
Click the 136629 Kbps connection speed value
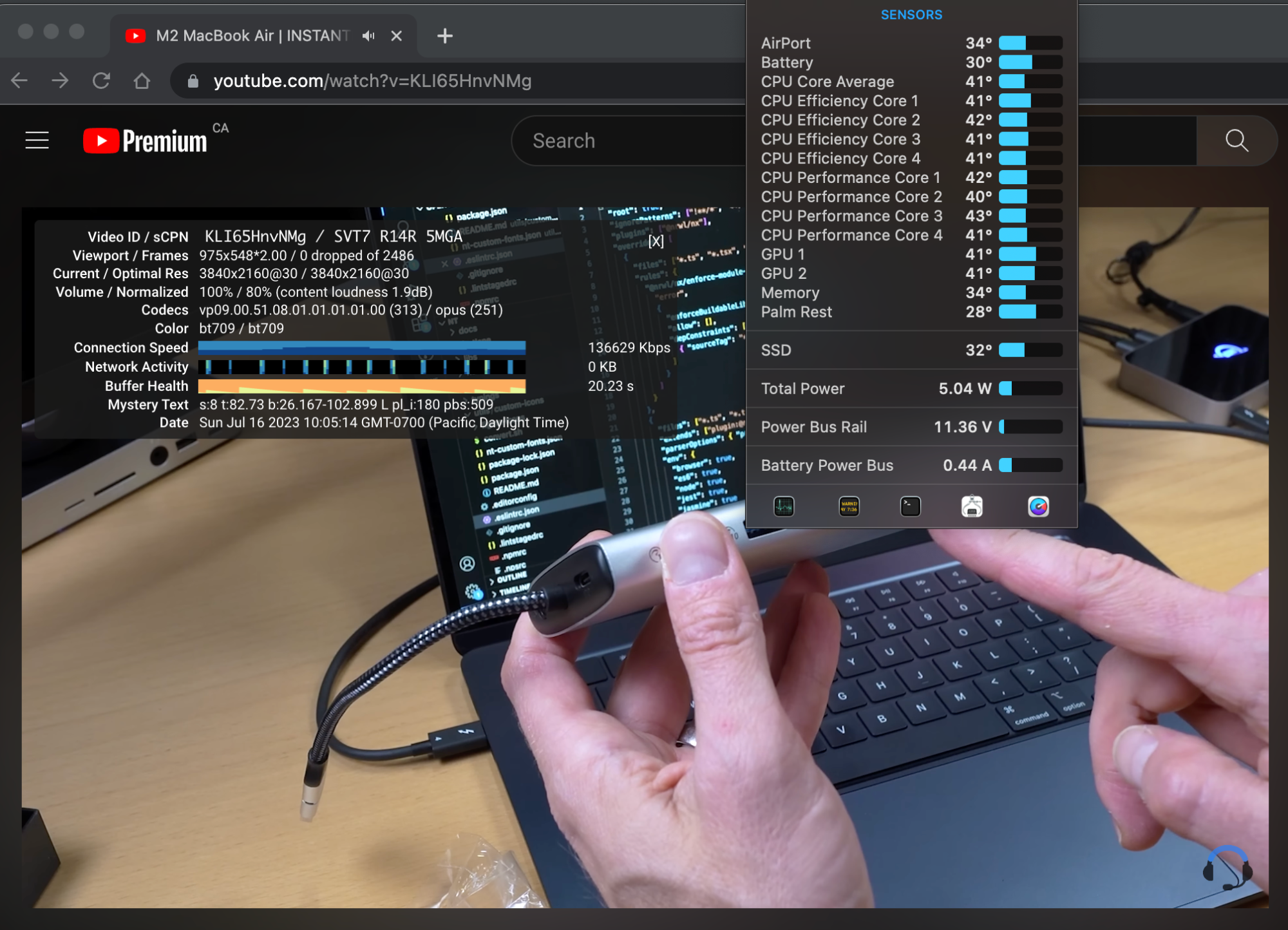(x=629, y=348)
